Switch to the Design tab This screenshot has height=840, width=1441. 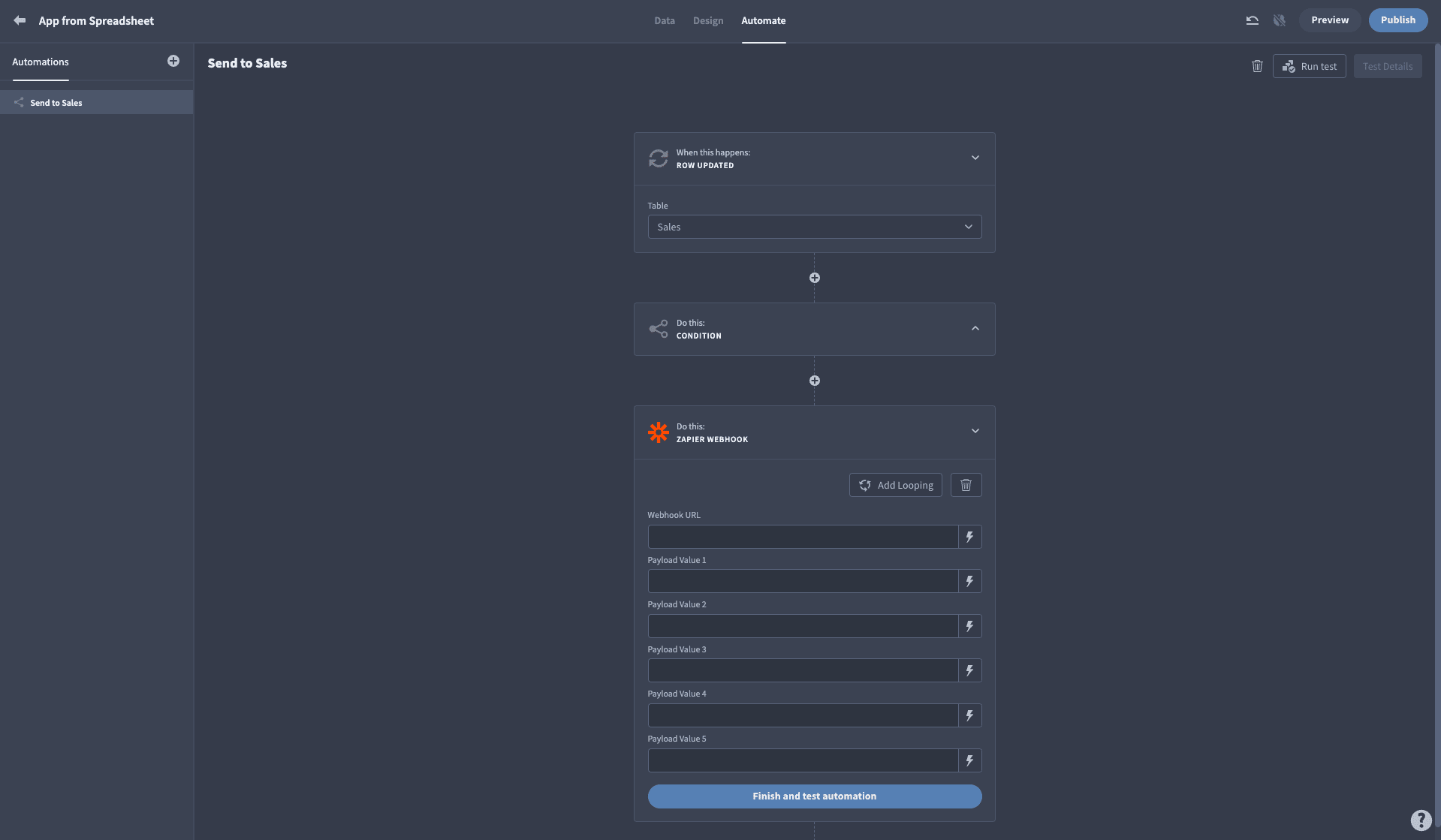click(x=708, y=20)
